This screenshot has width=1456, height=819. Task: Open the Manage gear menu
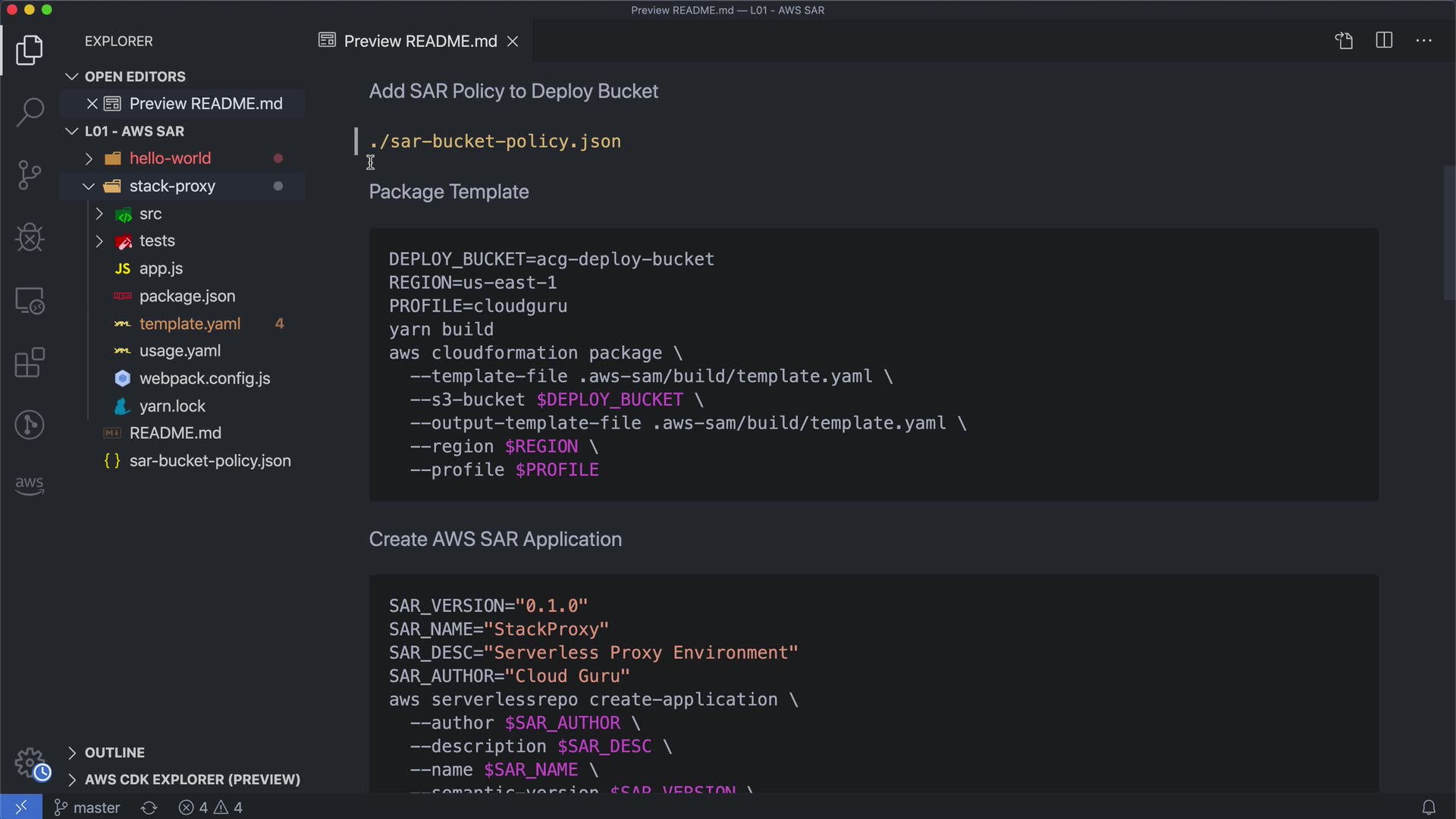click(x=30, y=763)
